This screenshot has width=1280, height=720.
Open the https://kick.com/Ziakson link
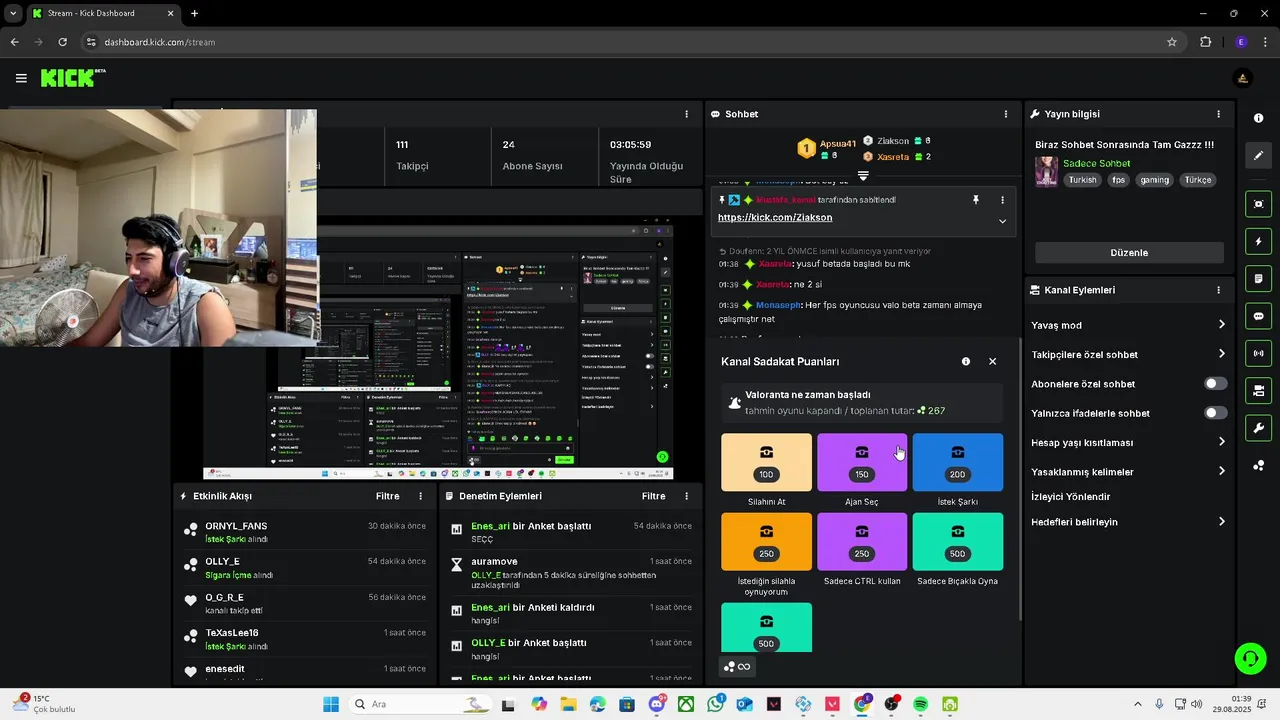click(775, 218)
